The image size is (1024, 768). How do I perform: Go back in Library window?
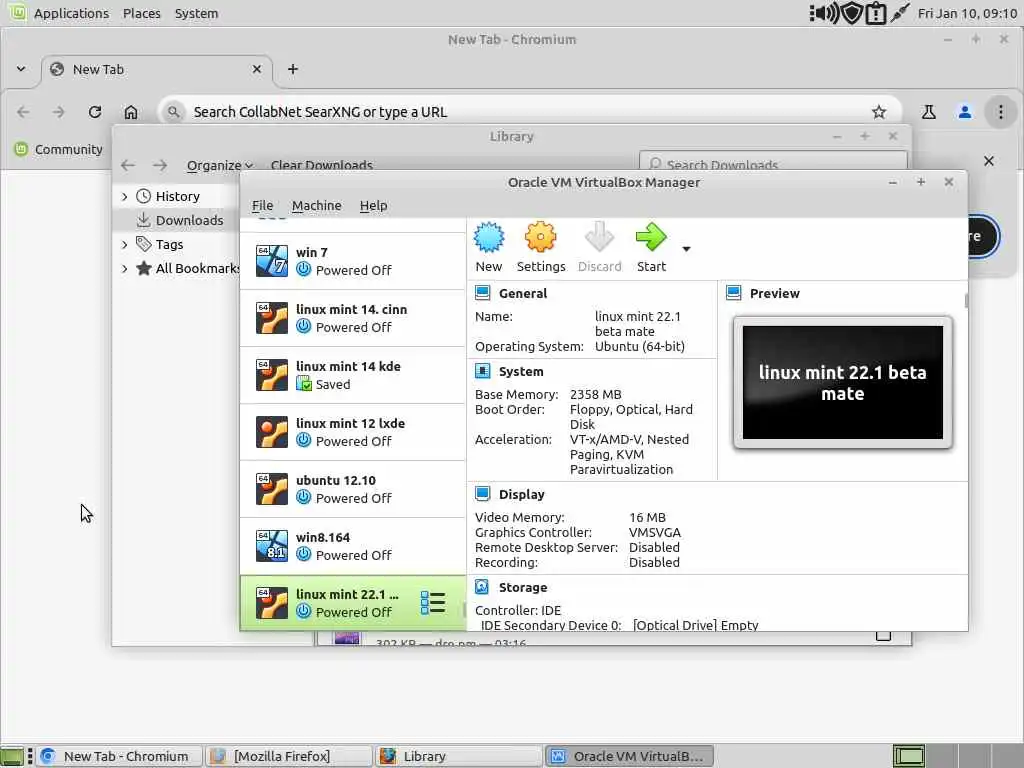tap(128, 165)
